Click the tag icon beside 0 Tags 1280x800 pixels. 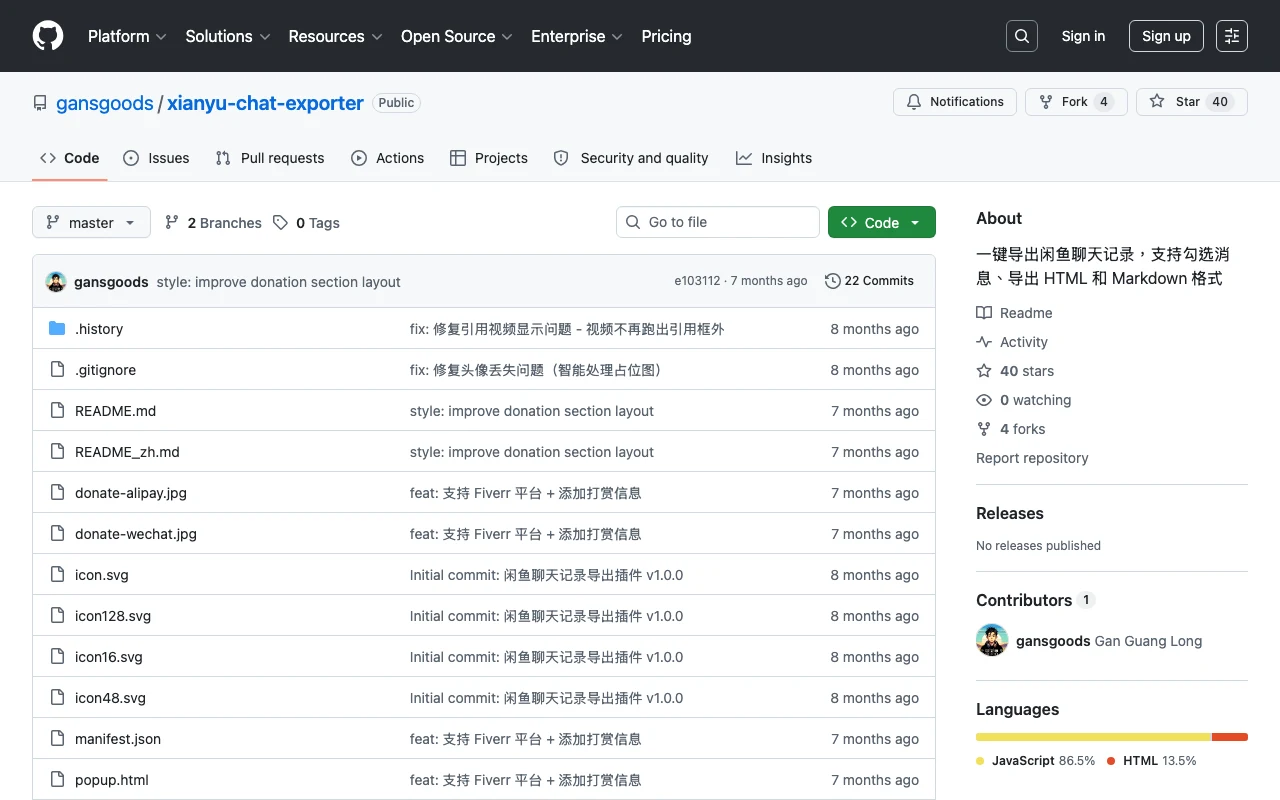tap(281, 223)
